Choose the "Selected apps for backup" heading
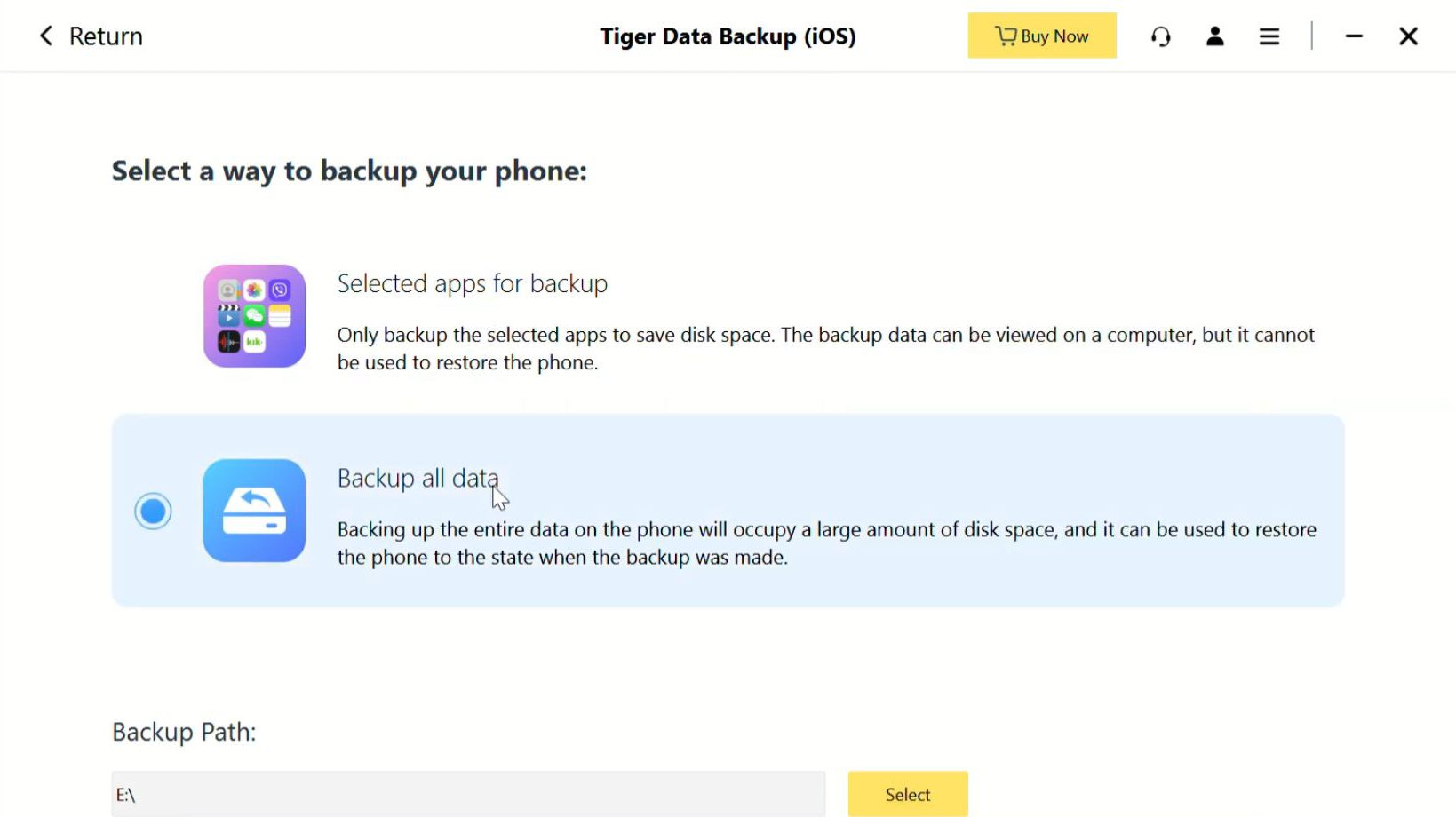Screen dimensions: 1456x817 472,284
